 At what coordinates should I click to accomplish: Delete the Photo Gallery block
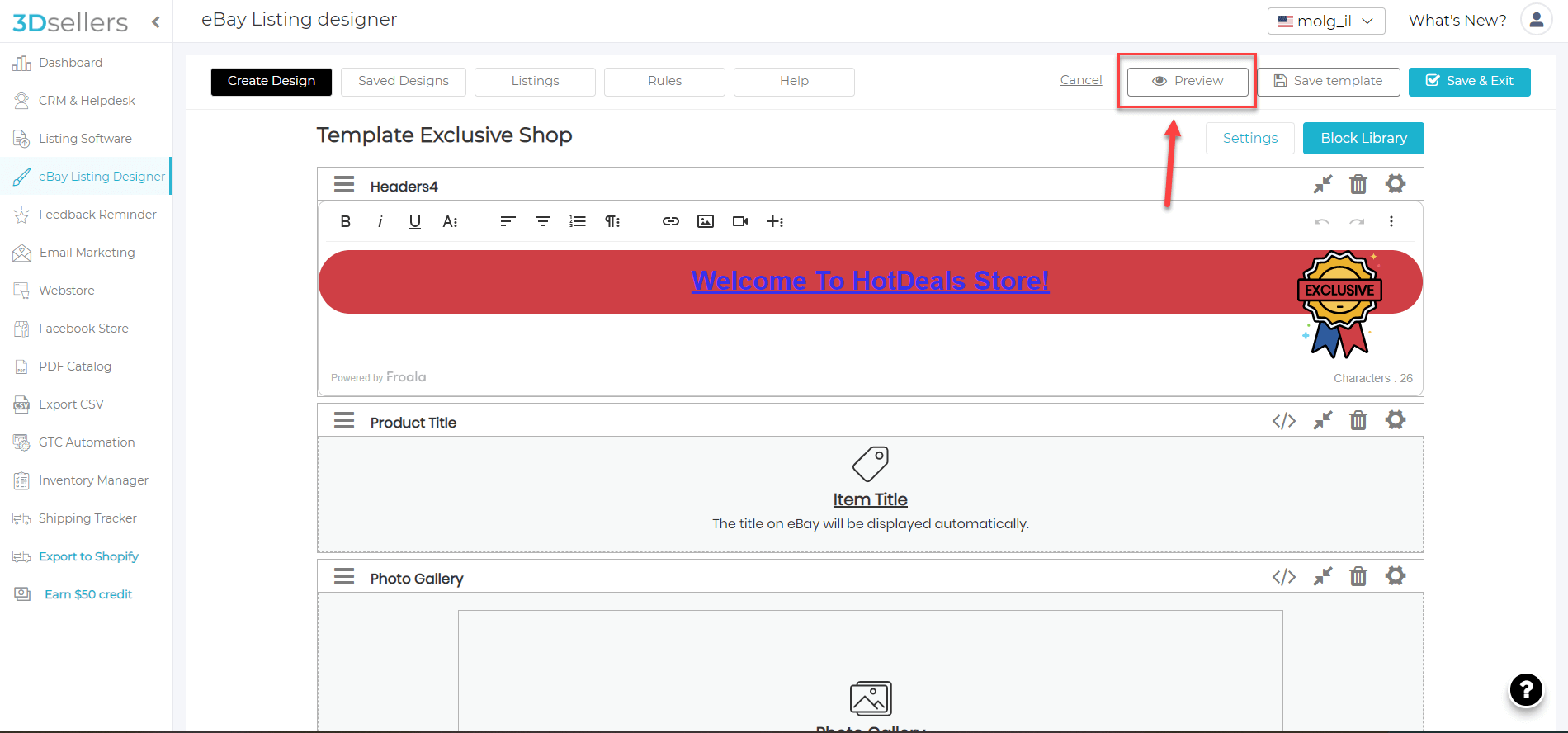click(1358, 576)
